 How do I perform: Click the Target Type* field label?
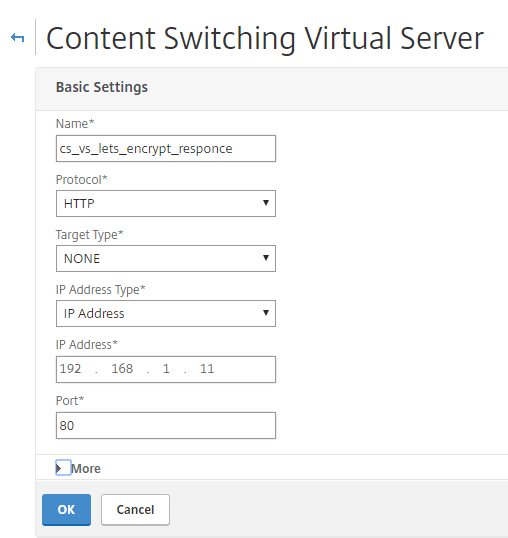click(90, 235)
